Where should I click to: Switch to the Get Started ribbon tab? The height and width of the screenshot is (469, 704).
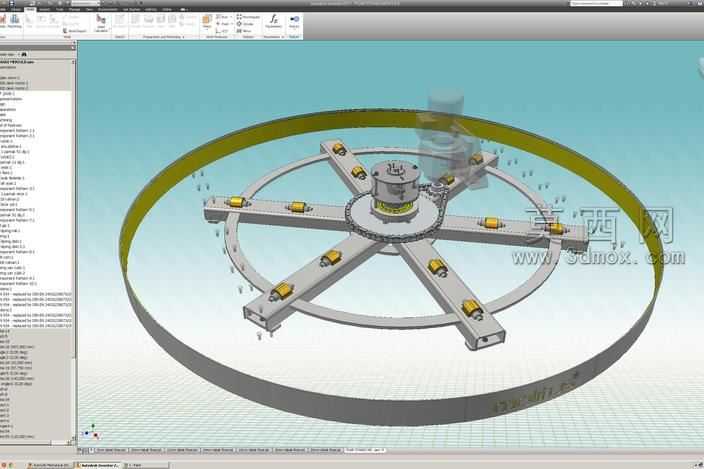click(132, 9)
